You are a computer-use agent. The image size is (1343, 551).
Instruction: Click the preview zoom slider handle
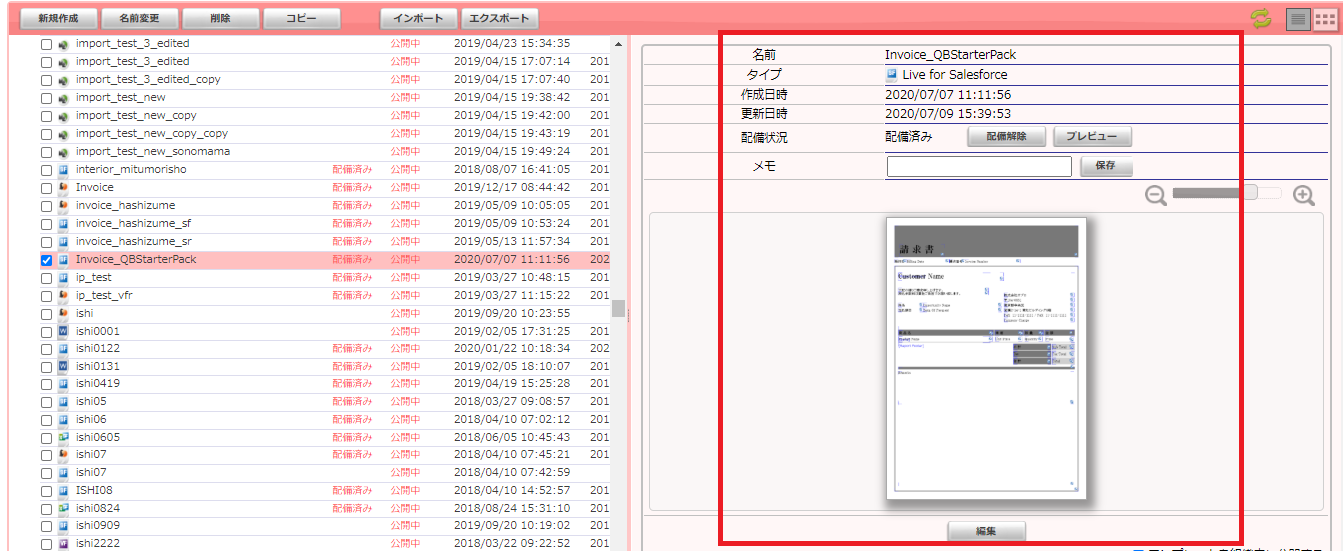coord(1250,193)
